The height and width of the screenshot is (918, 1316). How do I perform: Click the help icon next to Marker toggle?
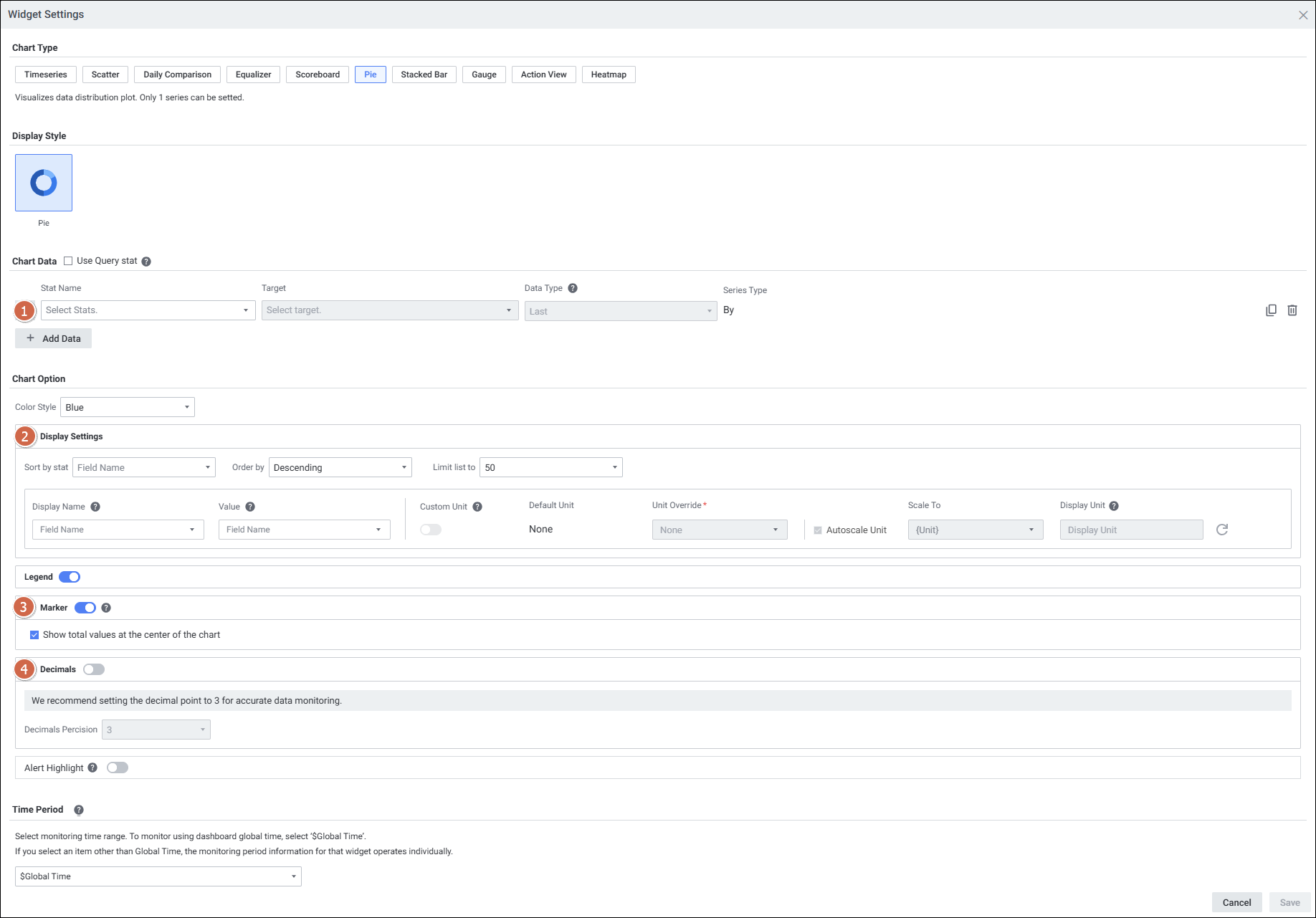pos(106,608)
